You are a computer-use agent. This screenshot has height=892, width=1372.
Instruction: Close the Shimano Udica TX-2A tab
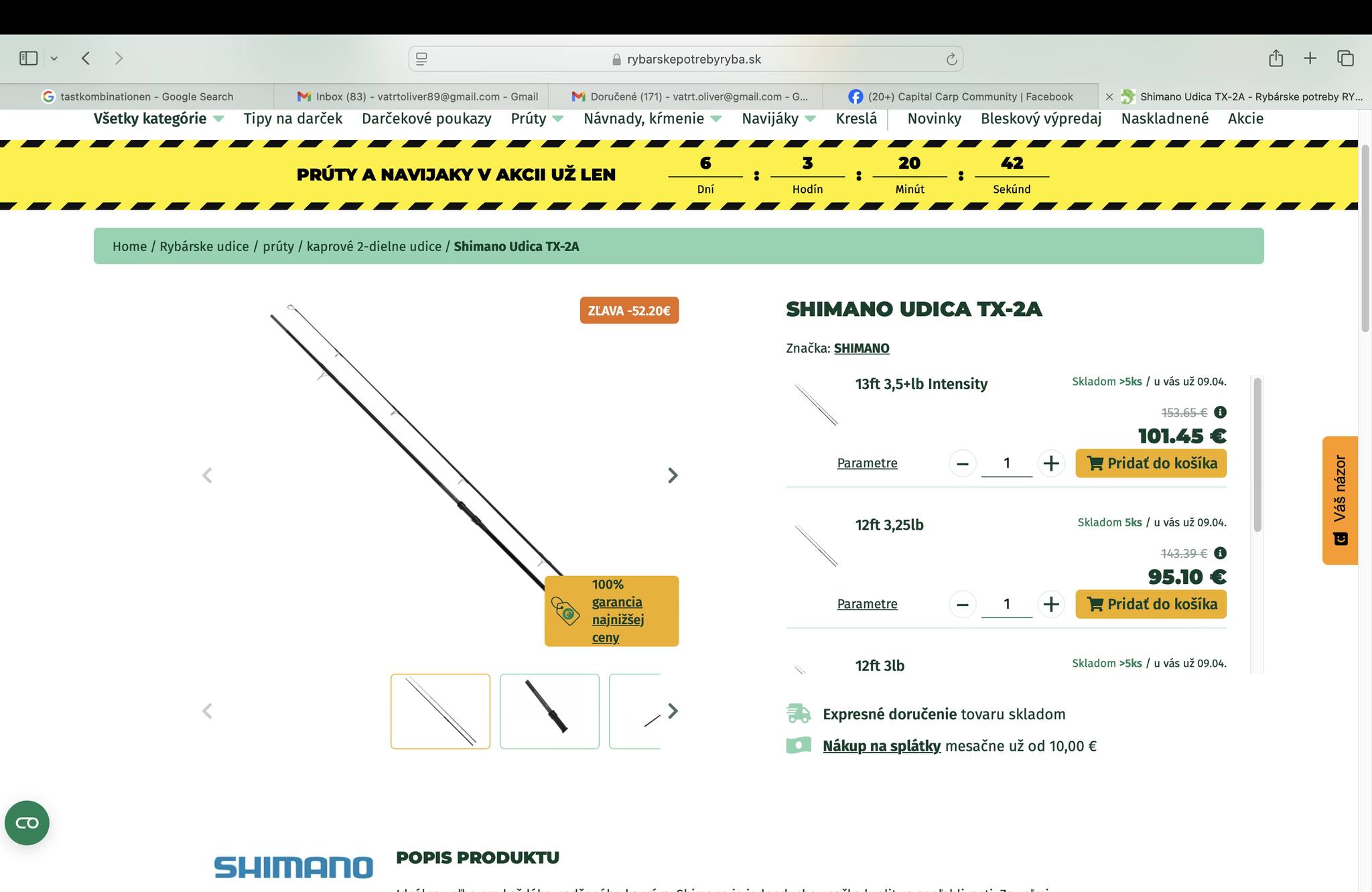point(1109,96)
